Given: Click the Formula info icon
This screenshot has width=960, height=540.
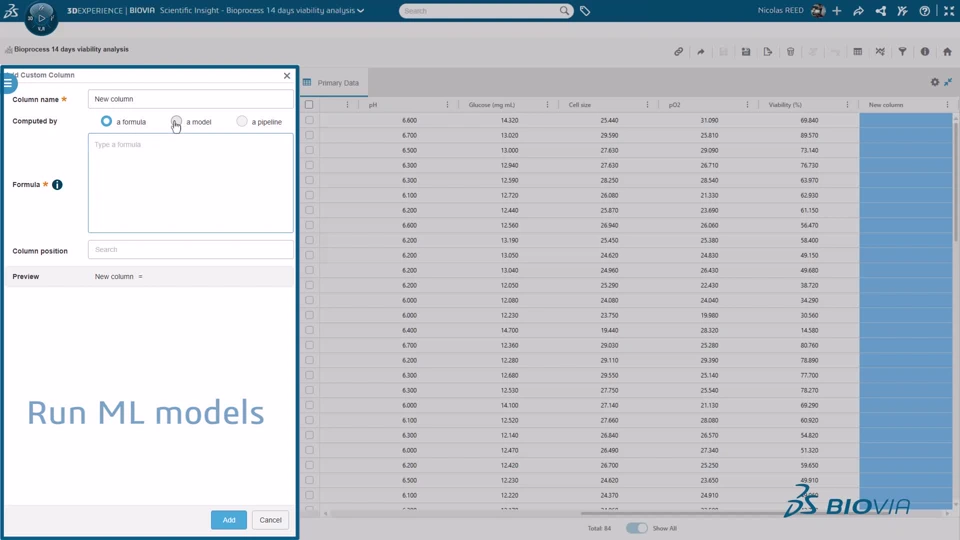Looking at the screenshot, I should [57, 184].
